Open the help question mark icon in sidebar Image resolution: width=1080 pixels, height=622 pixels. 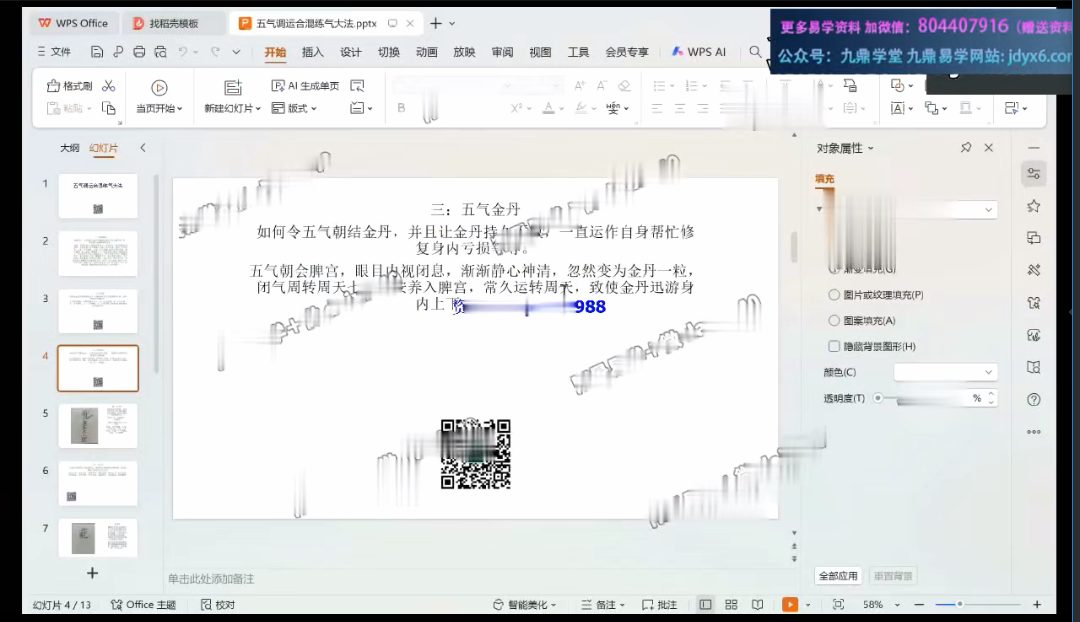[1034, 399]
